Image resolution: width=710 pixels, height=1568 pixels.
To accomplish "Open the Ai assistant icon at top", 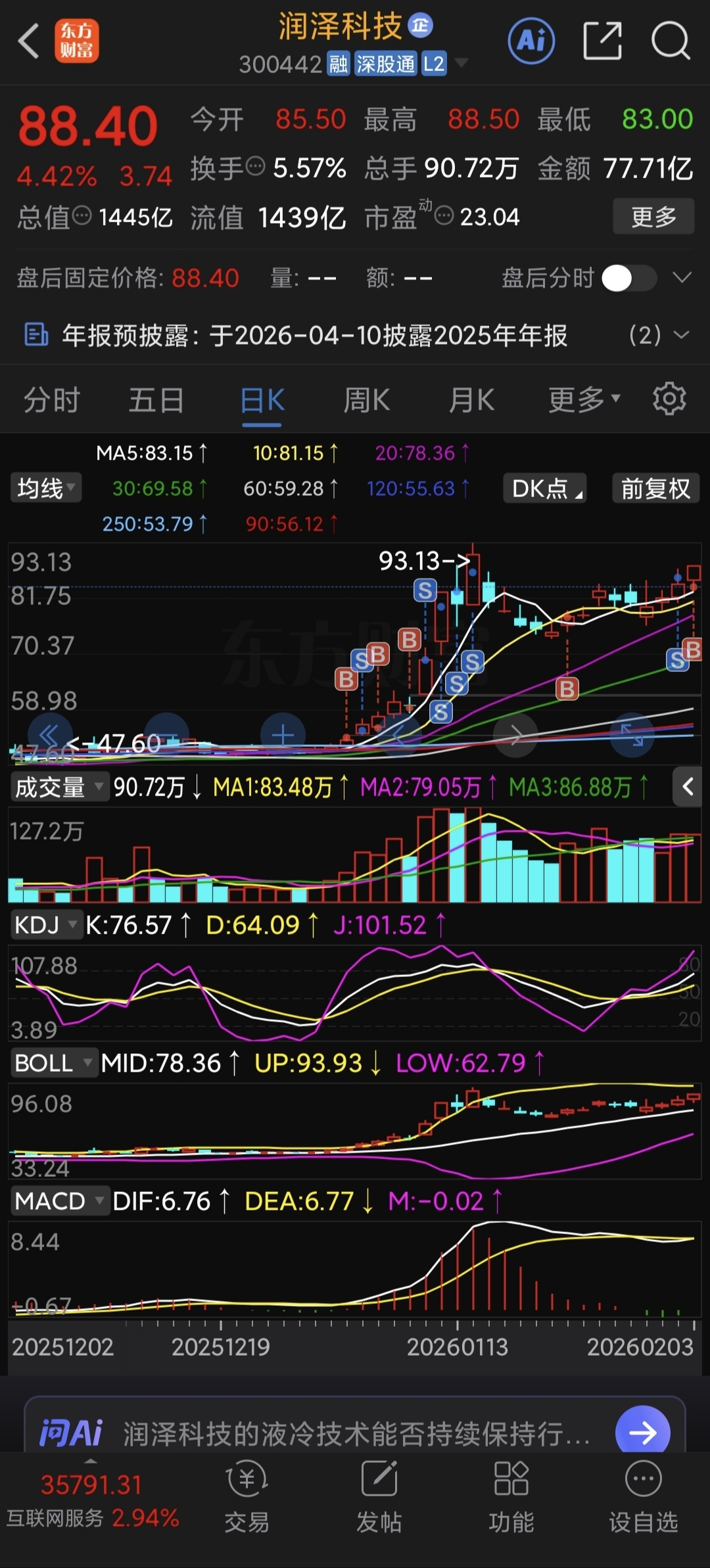I will (531, 41).
